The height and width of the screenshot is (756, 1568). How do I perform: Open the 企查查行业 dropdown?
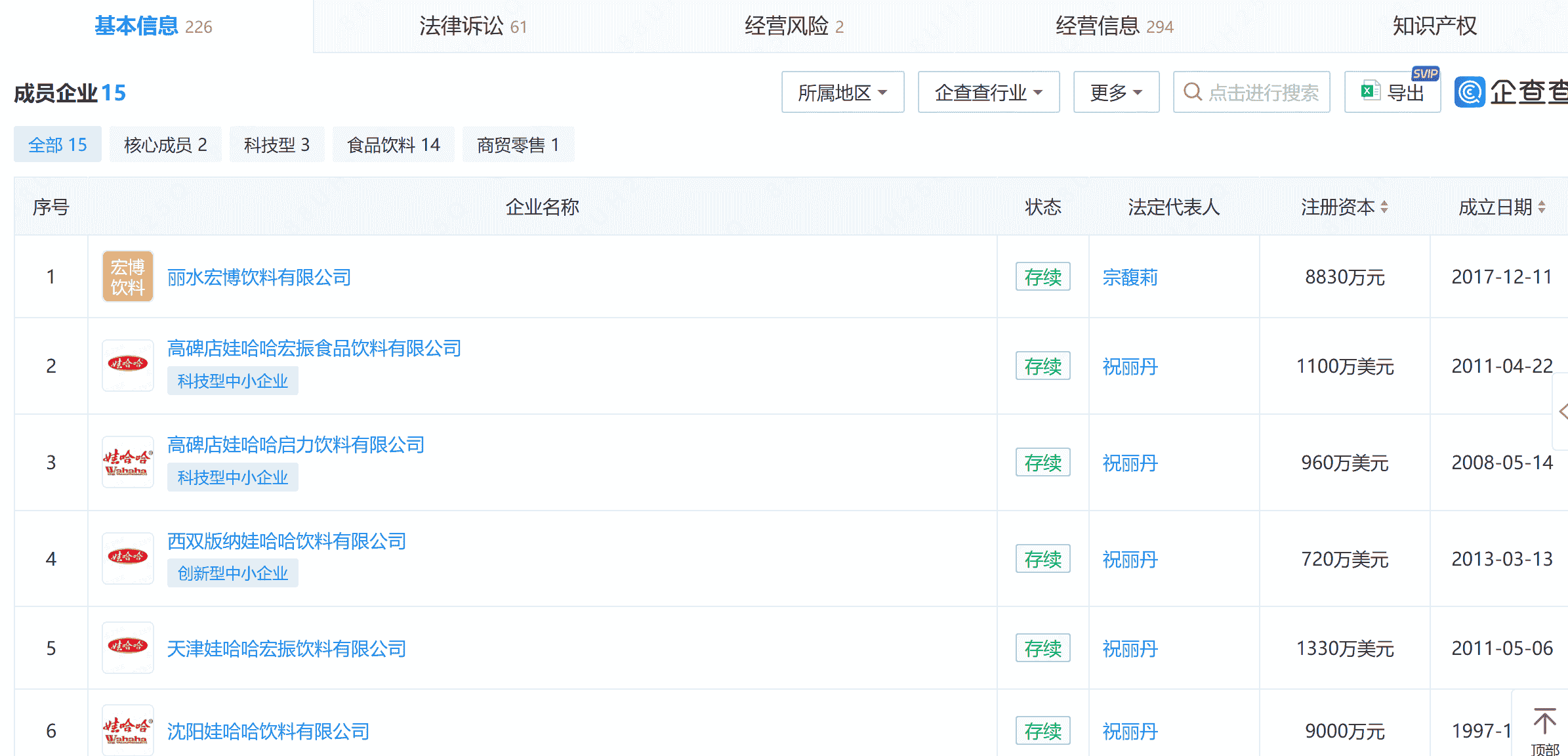pyautogui.click(x=988, y=93)
